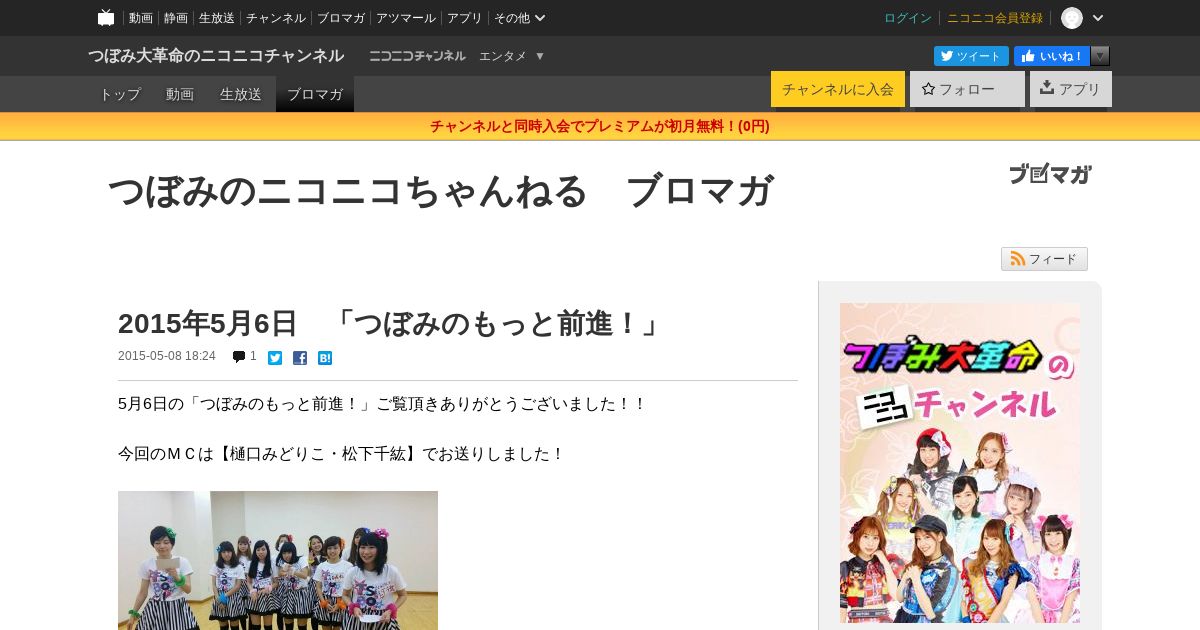The height and width of the screenshot is (630, 1200).
Task: Open the RSS フィード button
Action: (1044, 259)
